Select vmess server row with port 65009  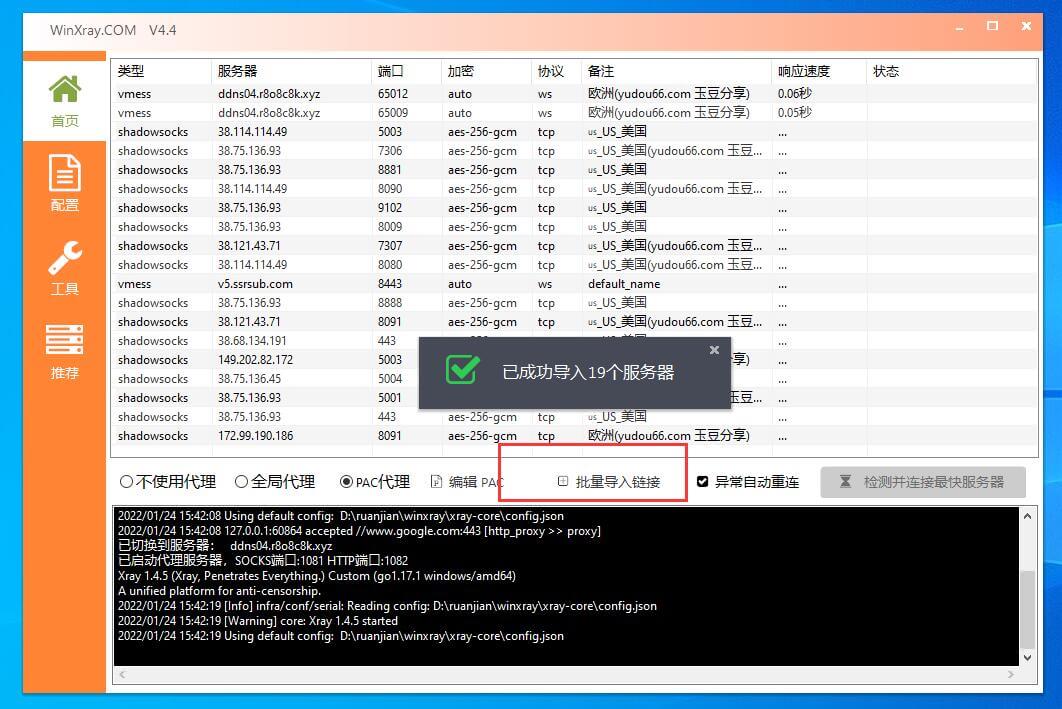574,112
